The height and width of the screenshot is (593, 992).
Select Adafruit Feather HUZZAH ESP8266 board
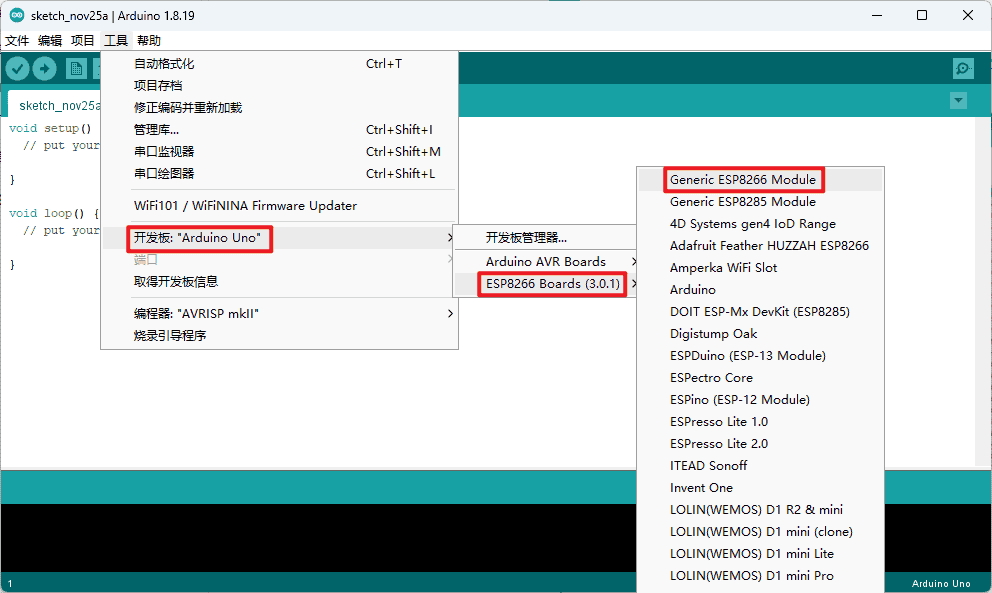(760, 246)
